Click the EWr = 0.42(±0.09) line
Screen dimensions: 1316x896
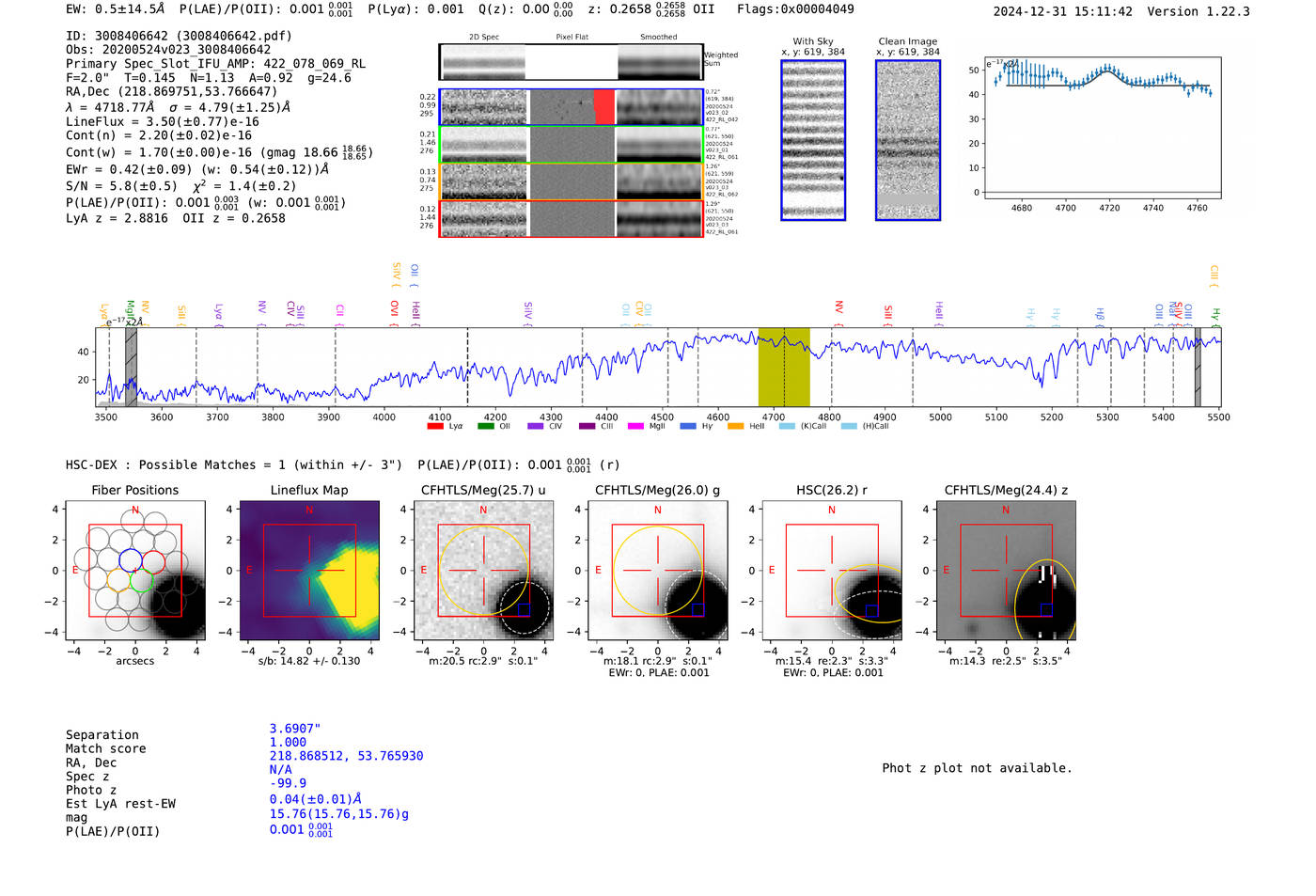pyautogui.click(x=197, y=170)
